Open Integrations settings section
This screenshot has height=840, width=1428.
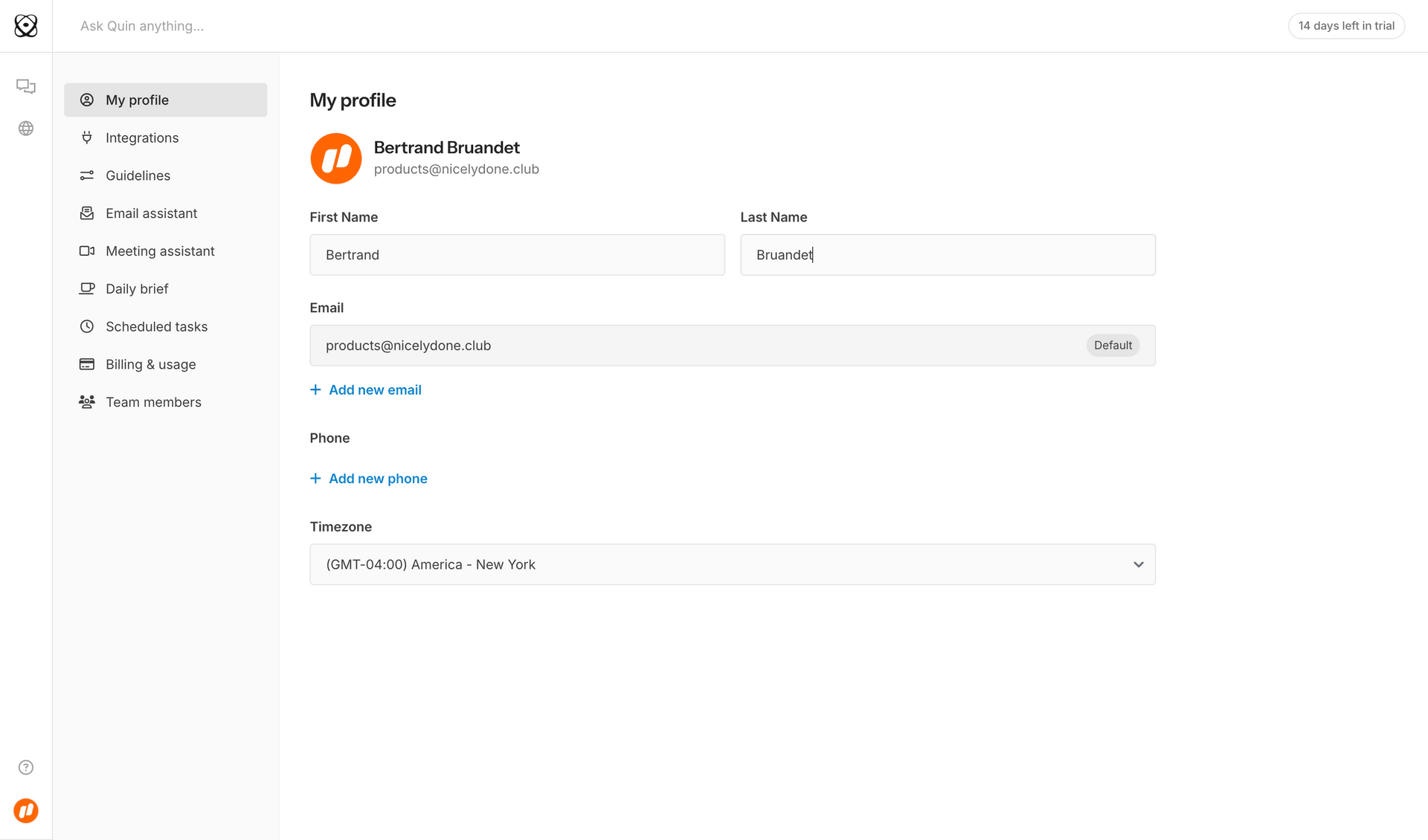(142, 138)
